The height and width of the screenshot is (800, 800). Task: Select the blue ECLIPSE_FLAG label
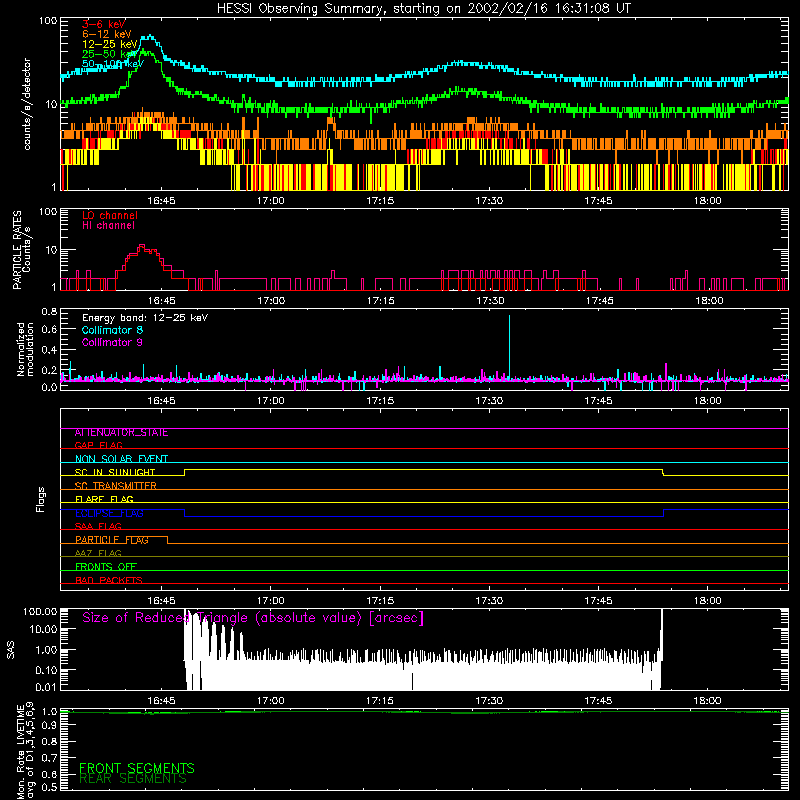click(x=109, y=513)
